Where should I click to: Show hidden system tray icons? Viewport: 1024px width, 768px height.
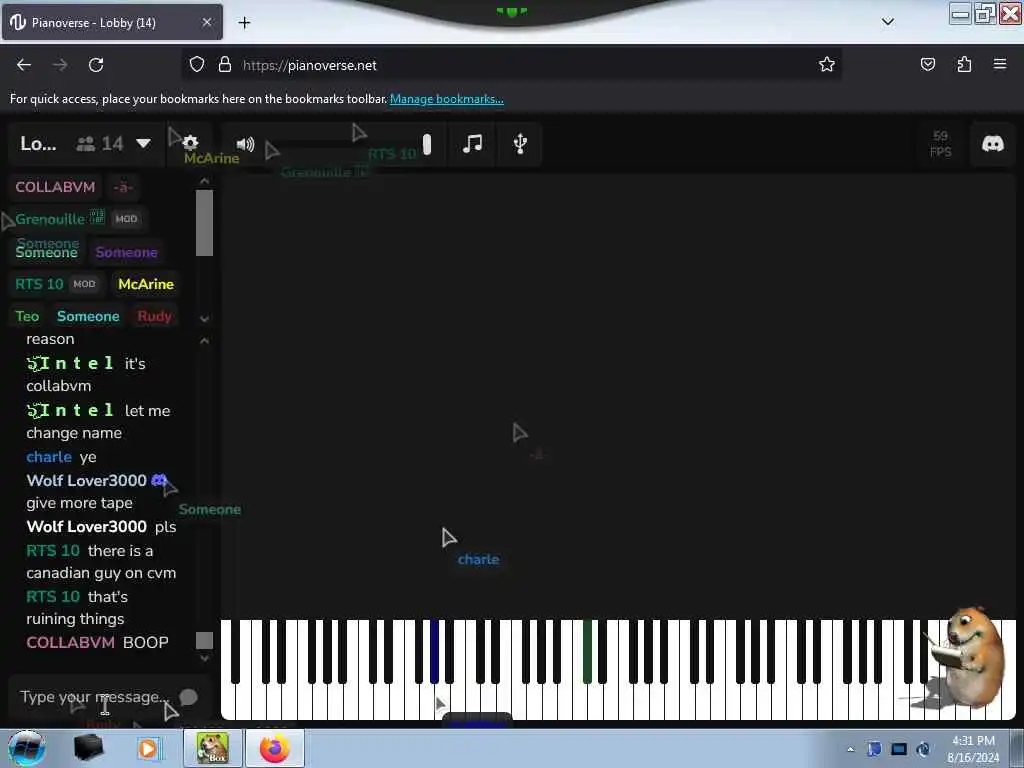[850, 749]
